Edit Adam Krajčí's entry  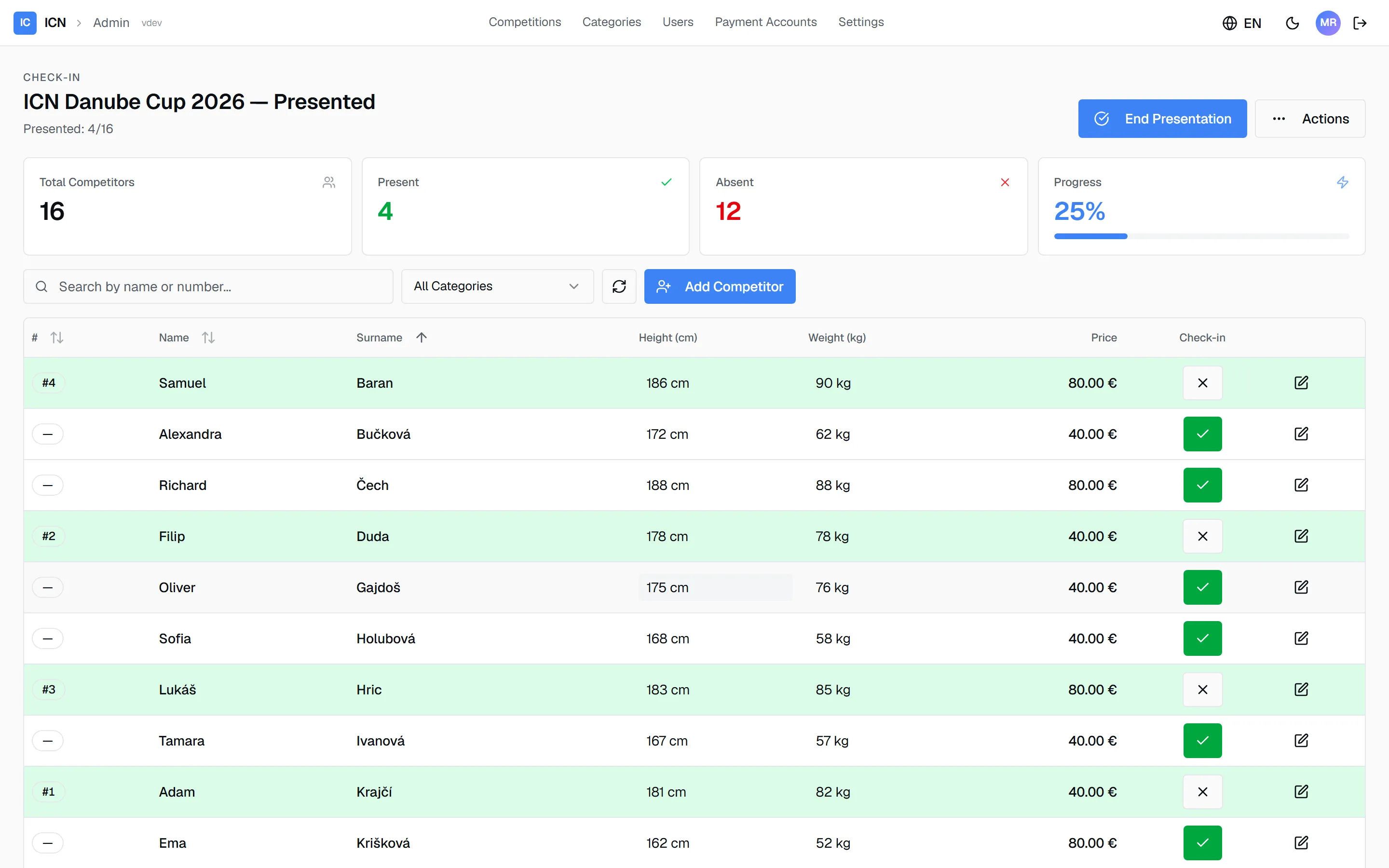pos(1301,792)
